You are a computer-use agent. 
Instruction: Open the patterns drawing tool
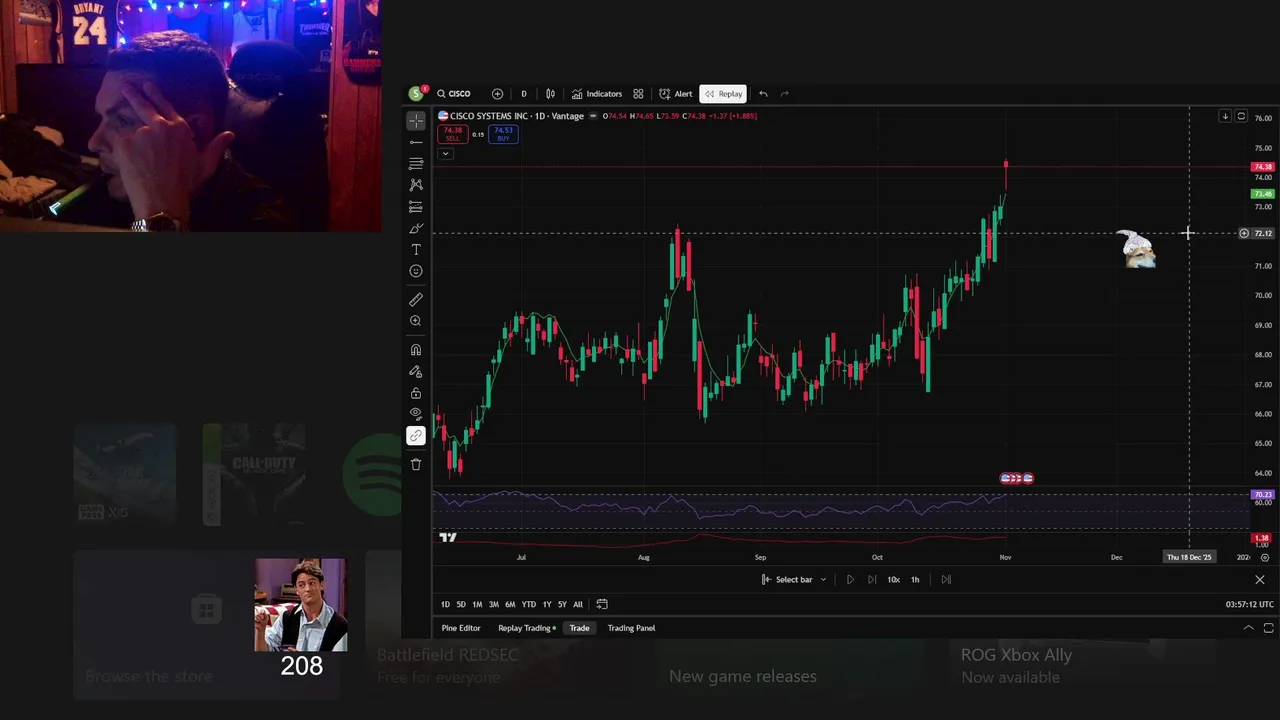416,185
